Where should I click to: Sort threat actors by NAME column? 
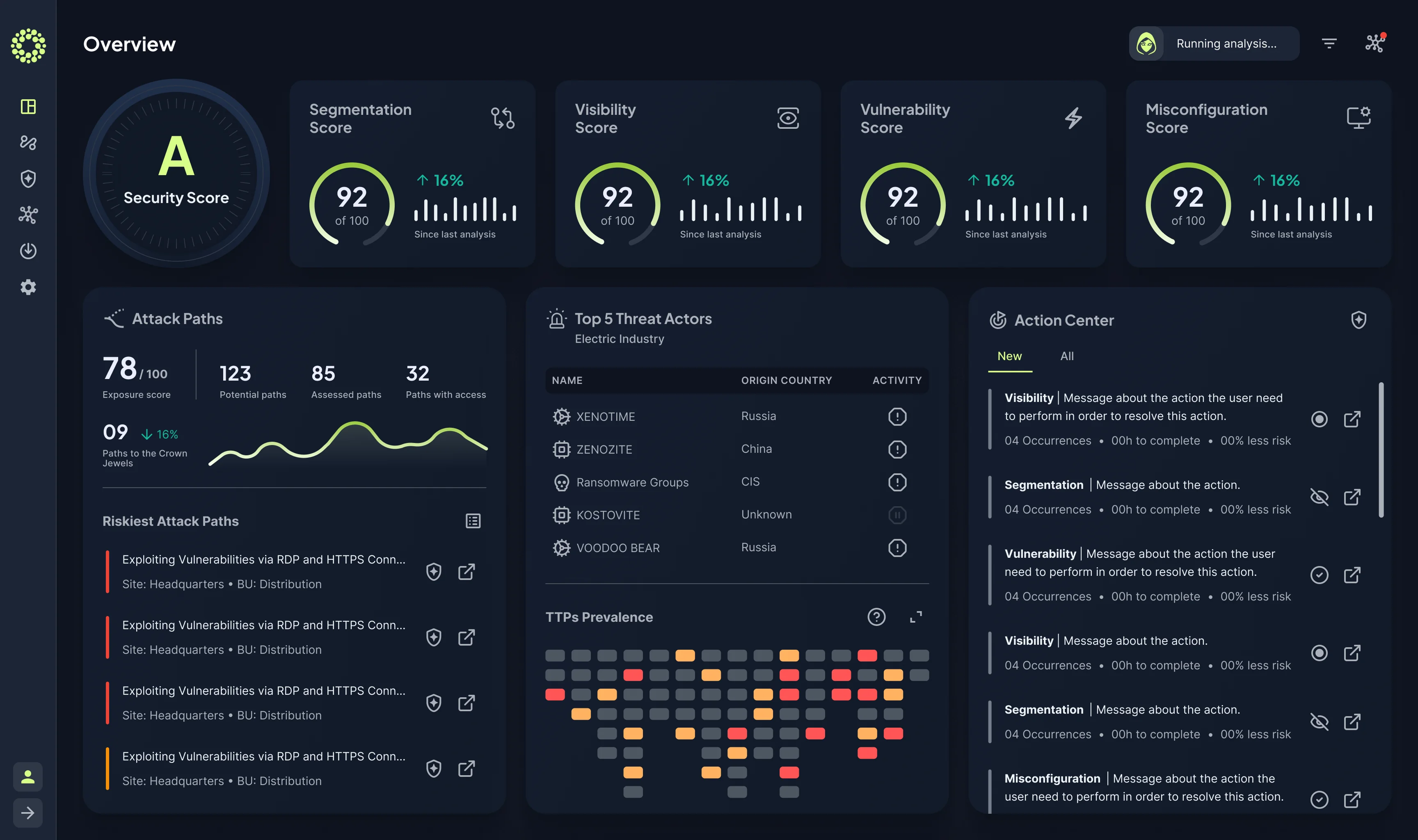(x=567, y=380)
